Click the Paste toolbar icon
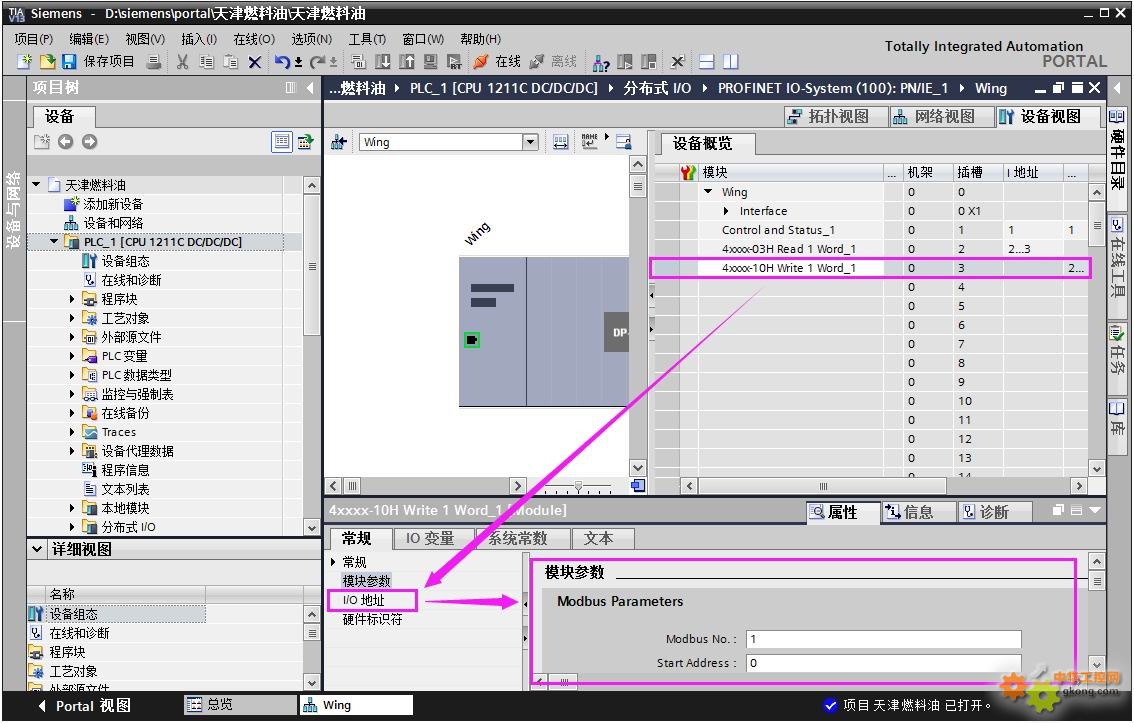The image size is (1134, 723). [231, 62]
